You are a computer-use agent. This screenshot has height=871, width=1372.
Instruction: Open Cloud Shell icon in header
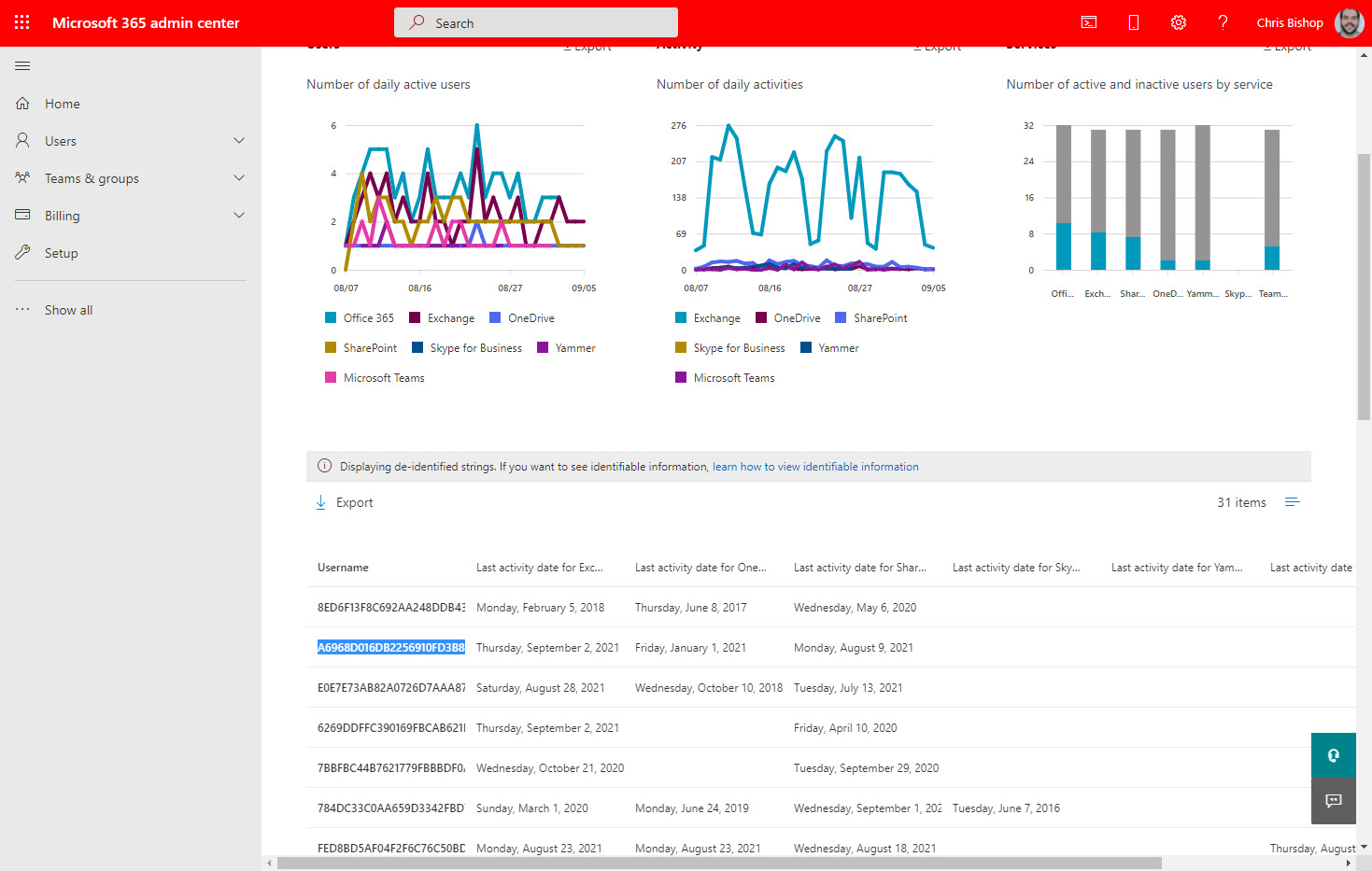[1089, 22]
